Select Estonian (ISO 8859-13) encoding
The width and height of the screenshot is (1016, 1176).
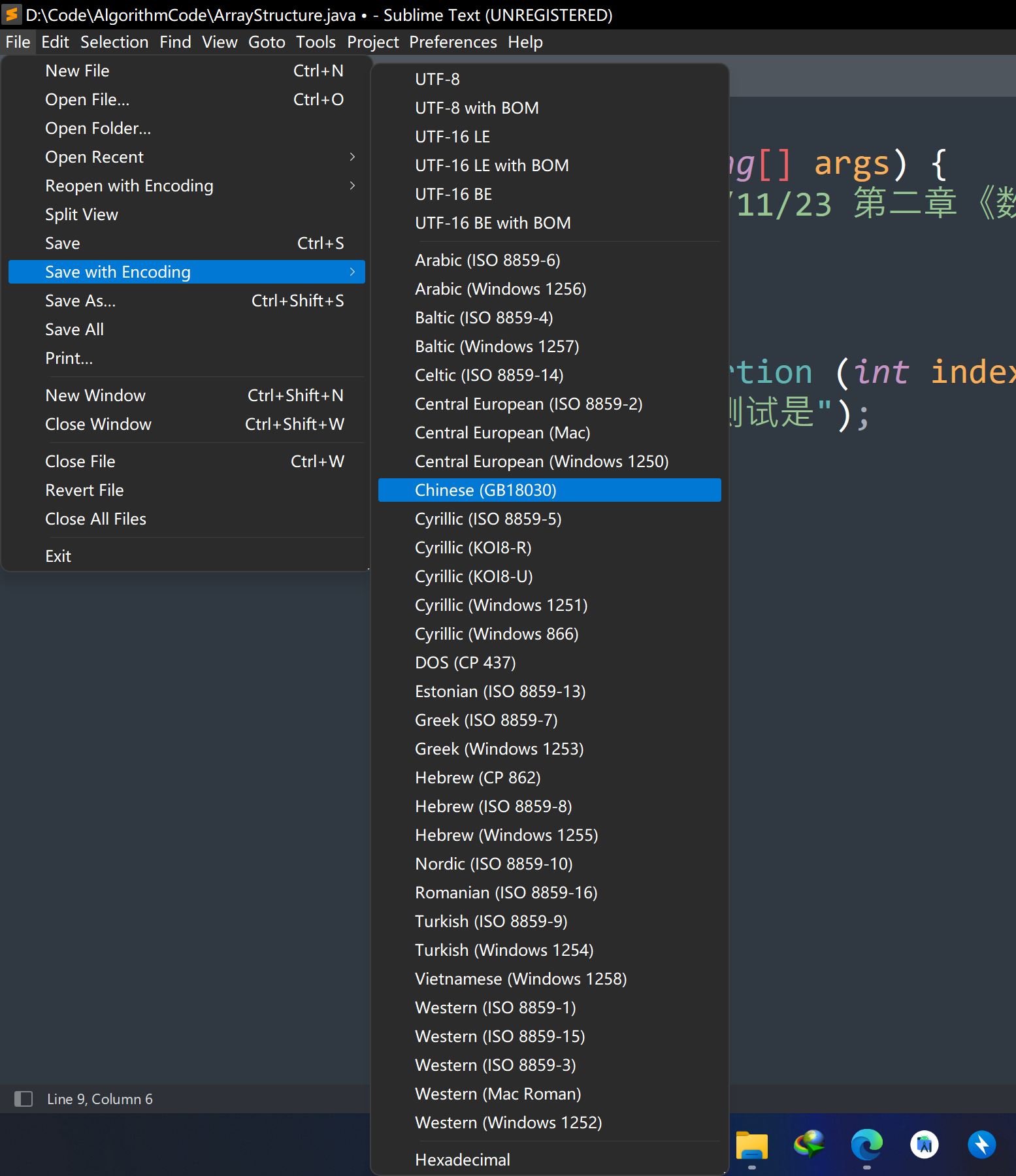549,691
